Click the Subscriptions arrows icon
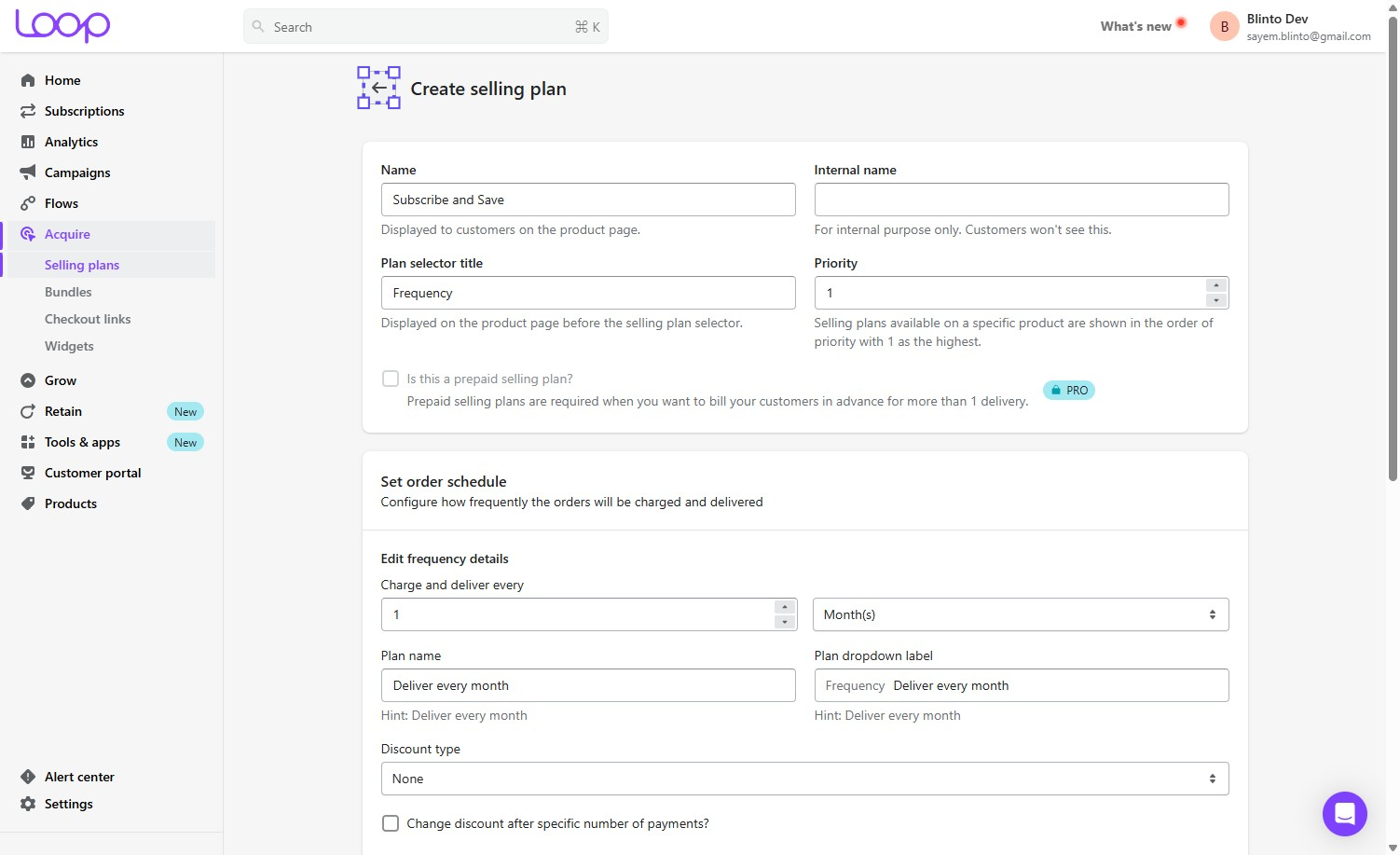The width and height of the screenshot is (1400, 855). pyautogui.click(x=28, y=111)
